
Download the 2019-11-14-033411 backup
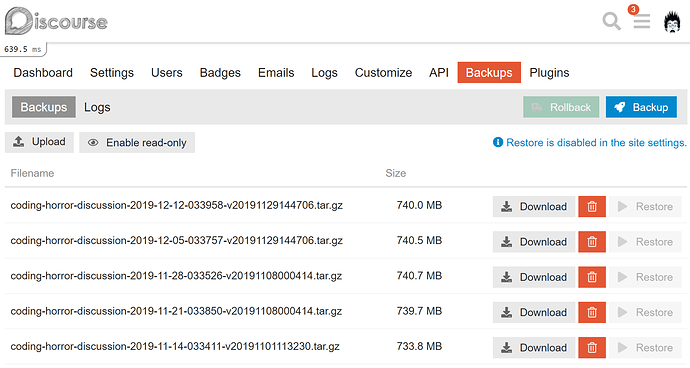[534, 347]
